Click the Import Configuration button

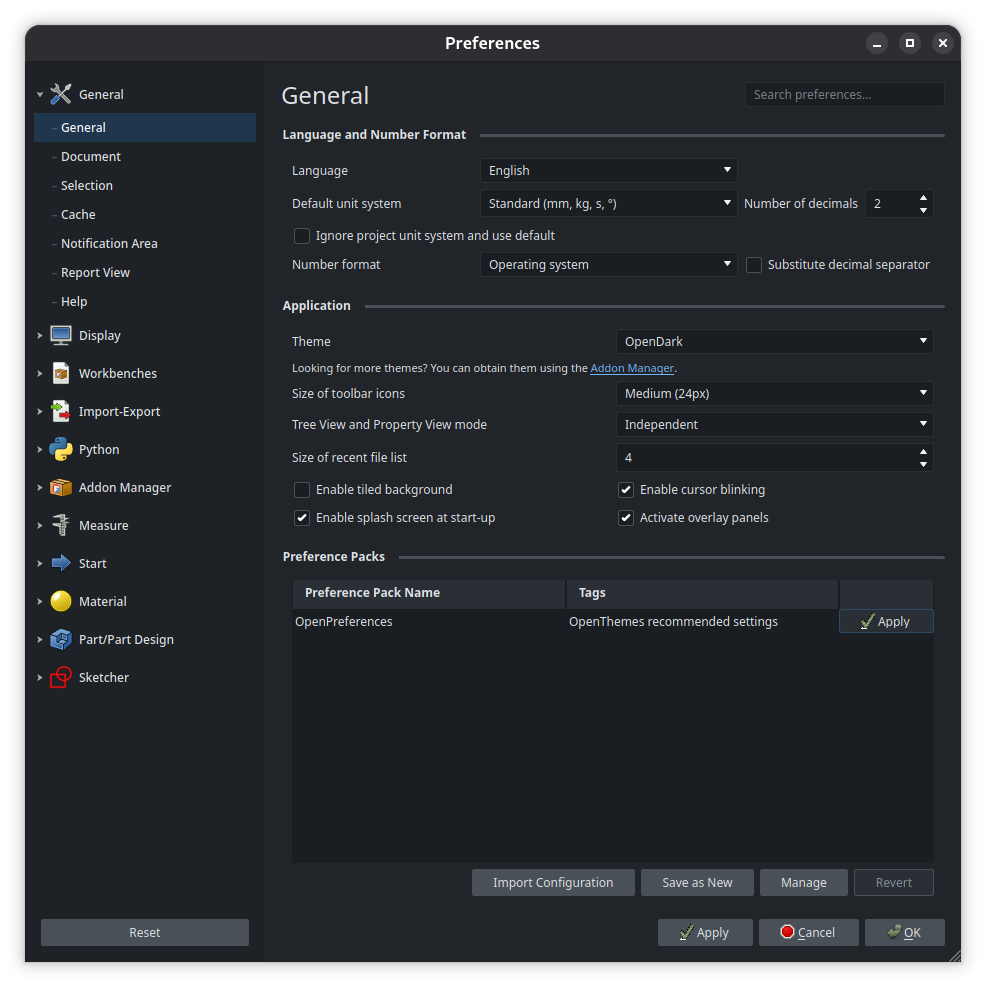pos(553,883)
